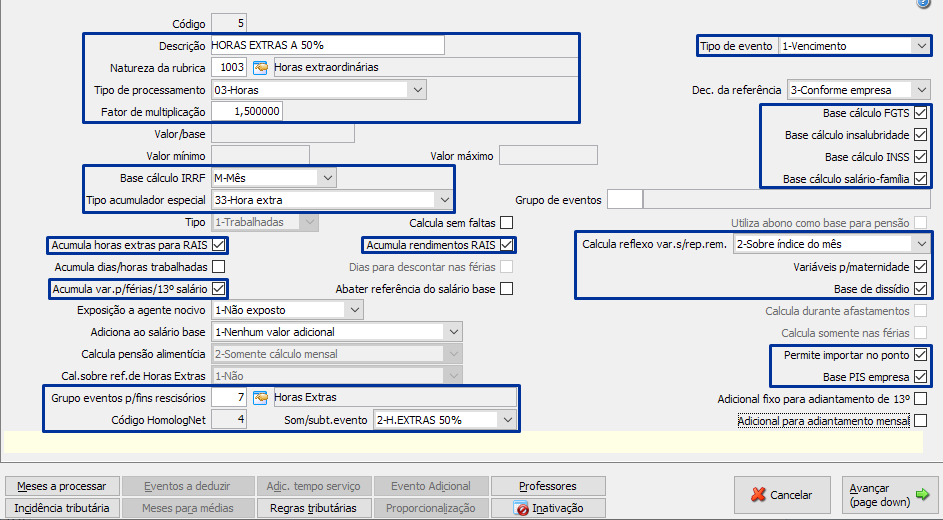Open lookup icon beside Natureza da rubrica
Image resolution: width=943 pixels, height=520 pixels.
pyautogui.click(x=260, y=68)
